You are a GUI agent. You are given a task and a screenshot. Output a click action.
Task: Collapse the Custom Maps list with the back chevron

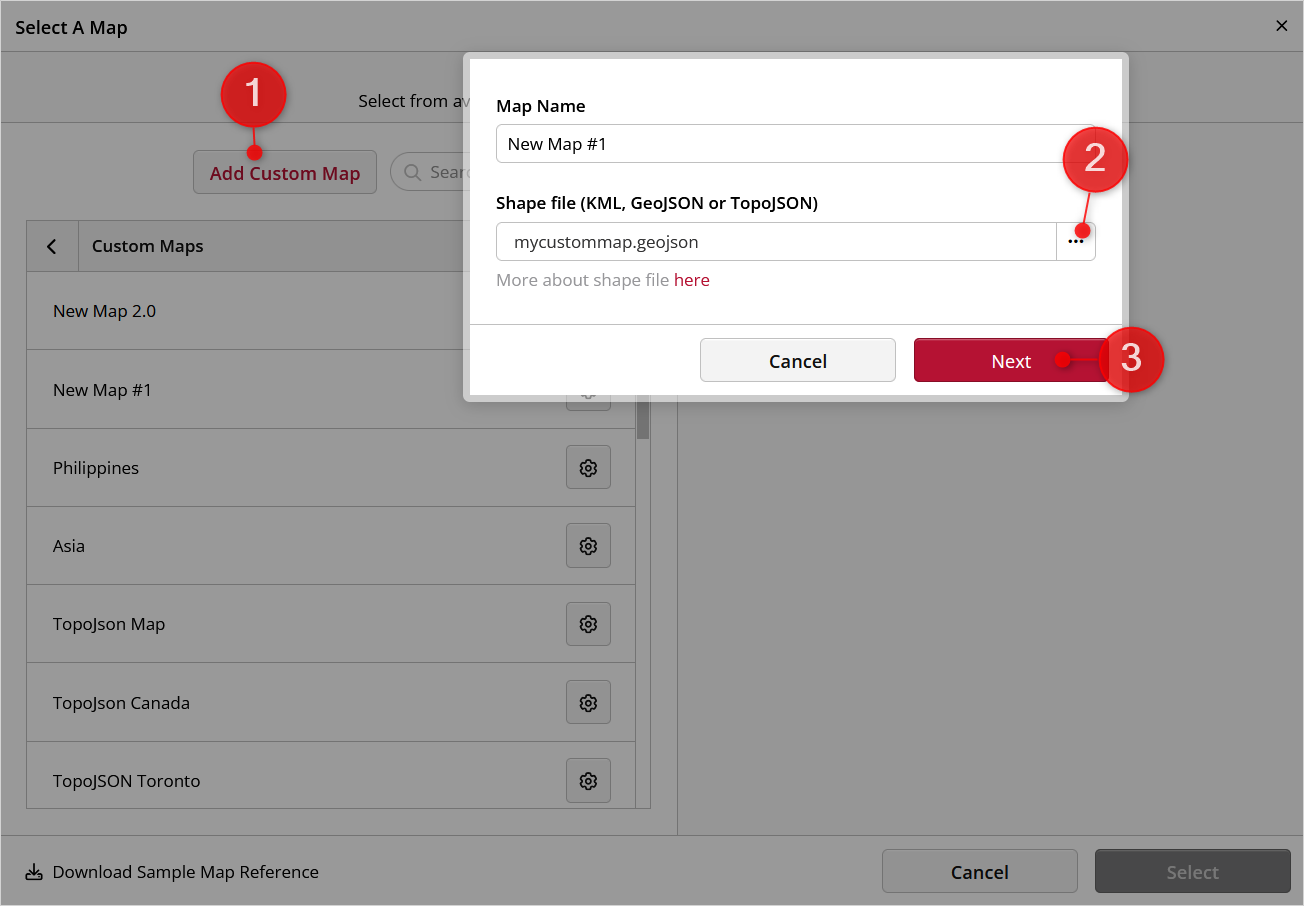click(x=52, y=245)
